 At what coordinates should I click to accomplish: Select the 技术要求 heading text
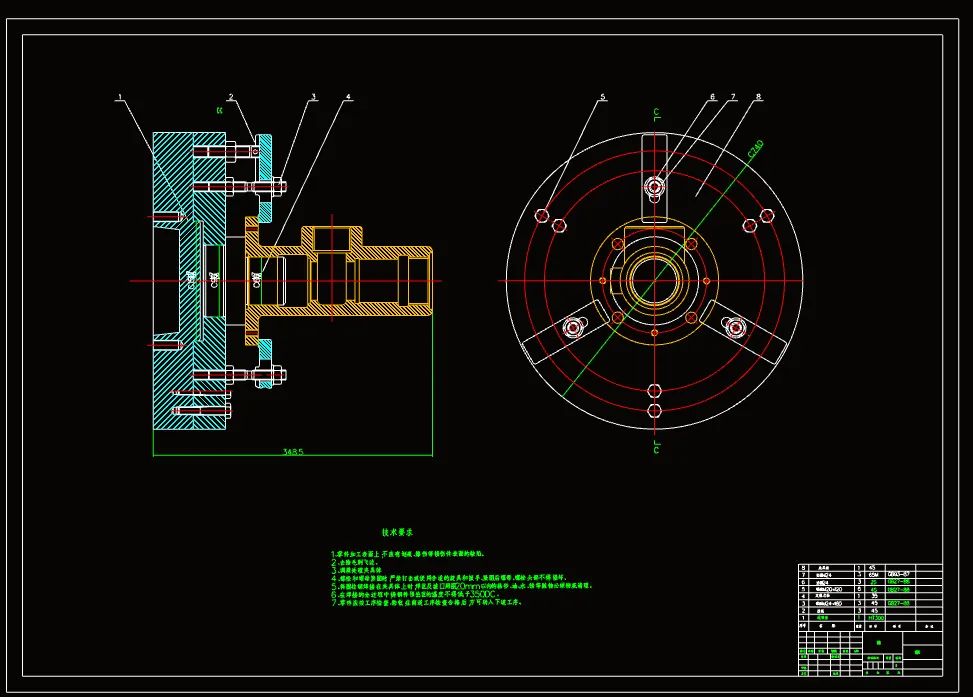(397, 532)
